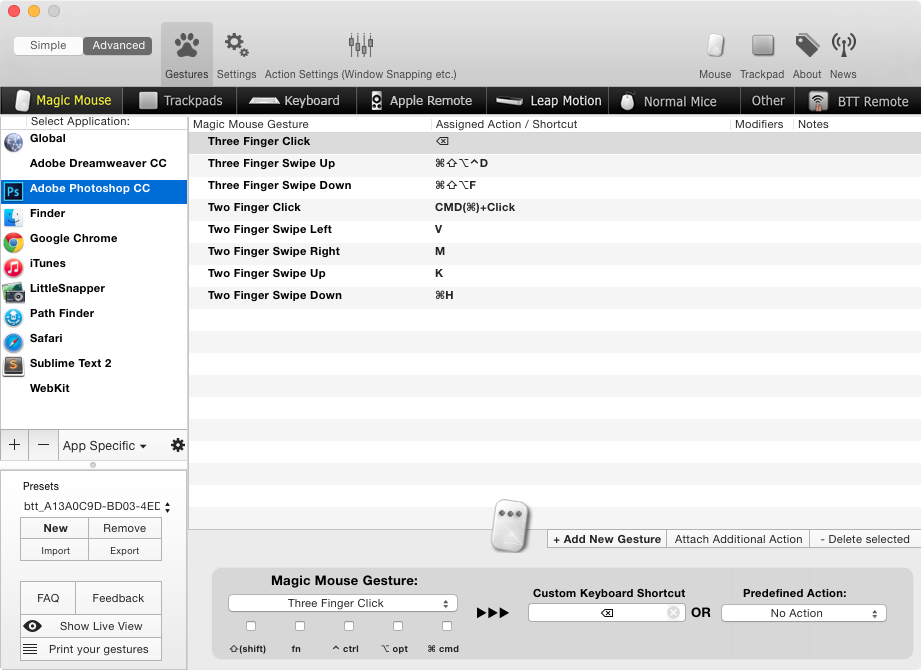Screen dimensions: 921x670
Task: Open the application list gear menu
Action: click(177, 445)
